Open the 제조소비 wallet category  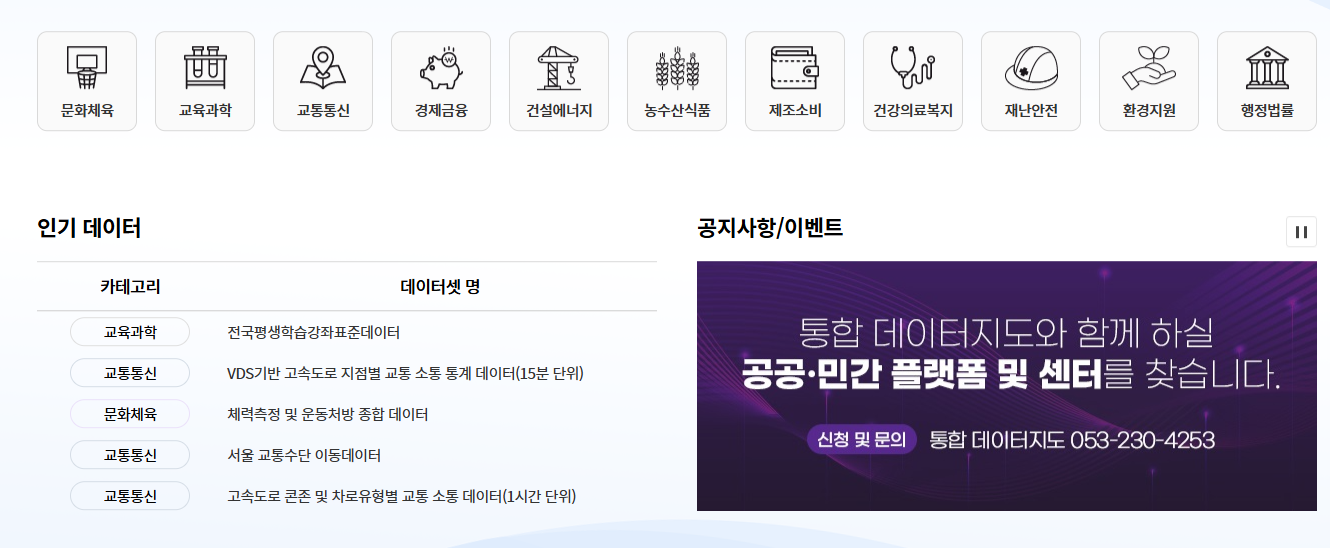pyautogui.click(x=795, y=81)
